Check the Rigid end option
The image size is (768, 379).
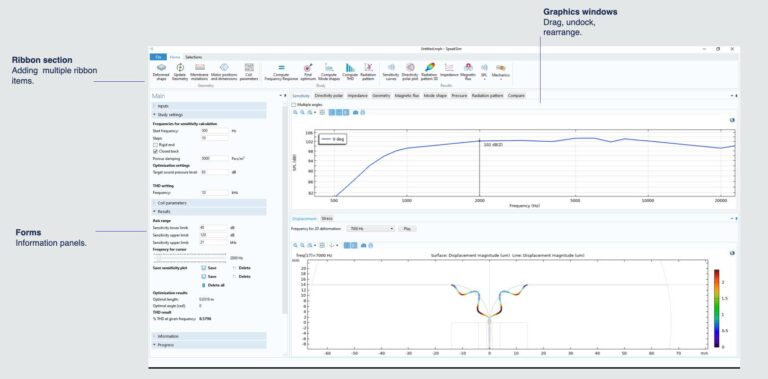[x=155, y=145]
